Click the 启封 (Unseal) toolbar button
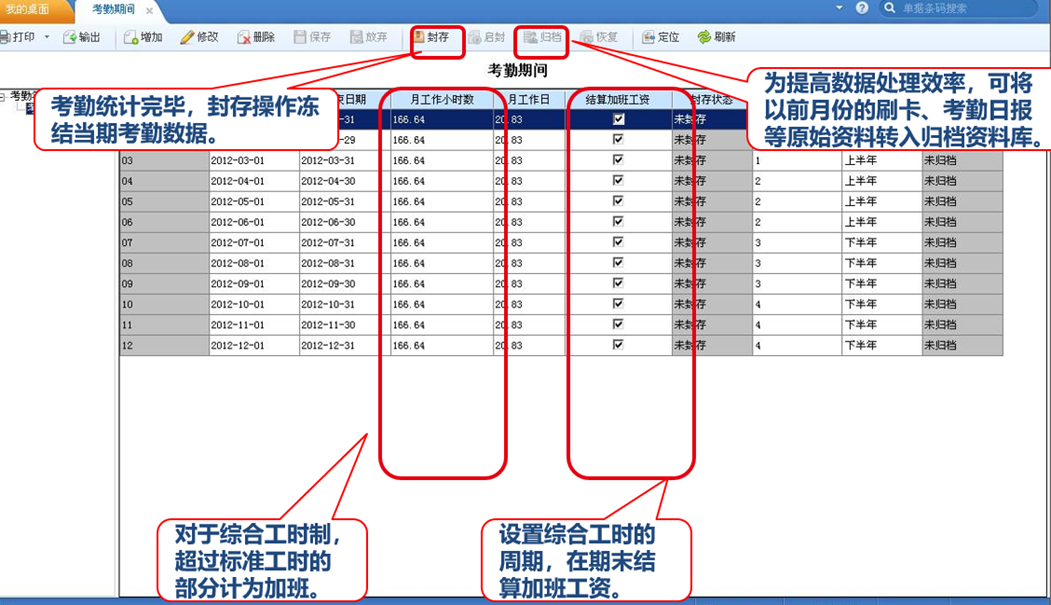This screenshot has width=1051, height=605. [x=487, y=38]
